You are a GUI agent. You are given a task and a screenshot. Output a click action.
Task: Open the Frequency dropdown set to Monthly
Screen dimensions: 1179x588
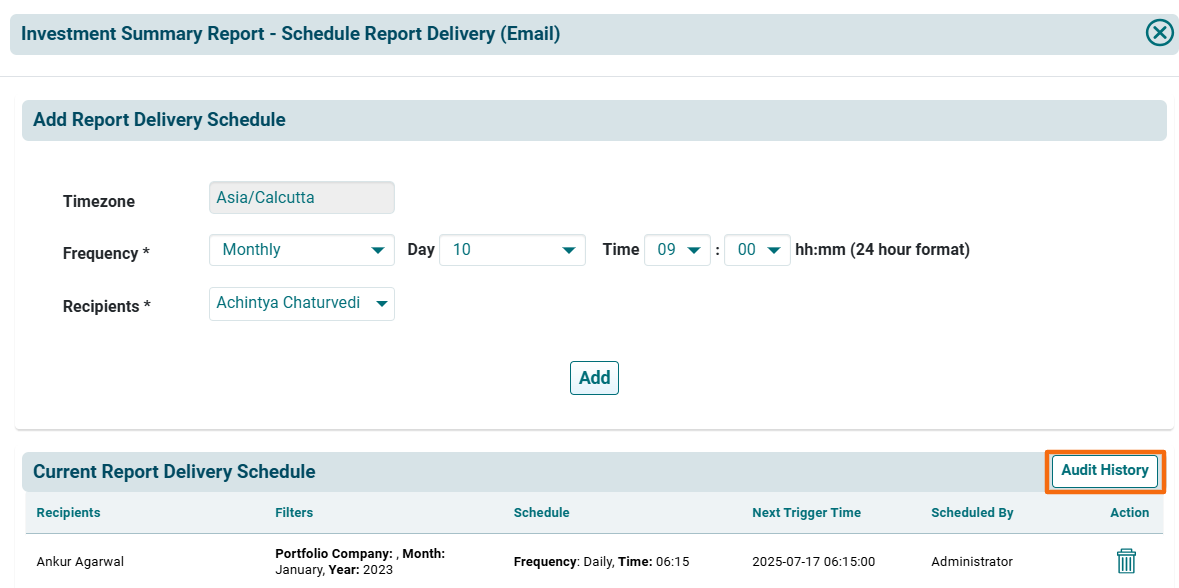(x=301, y=250)
